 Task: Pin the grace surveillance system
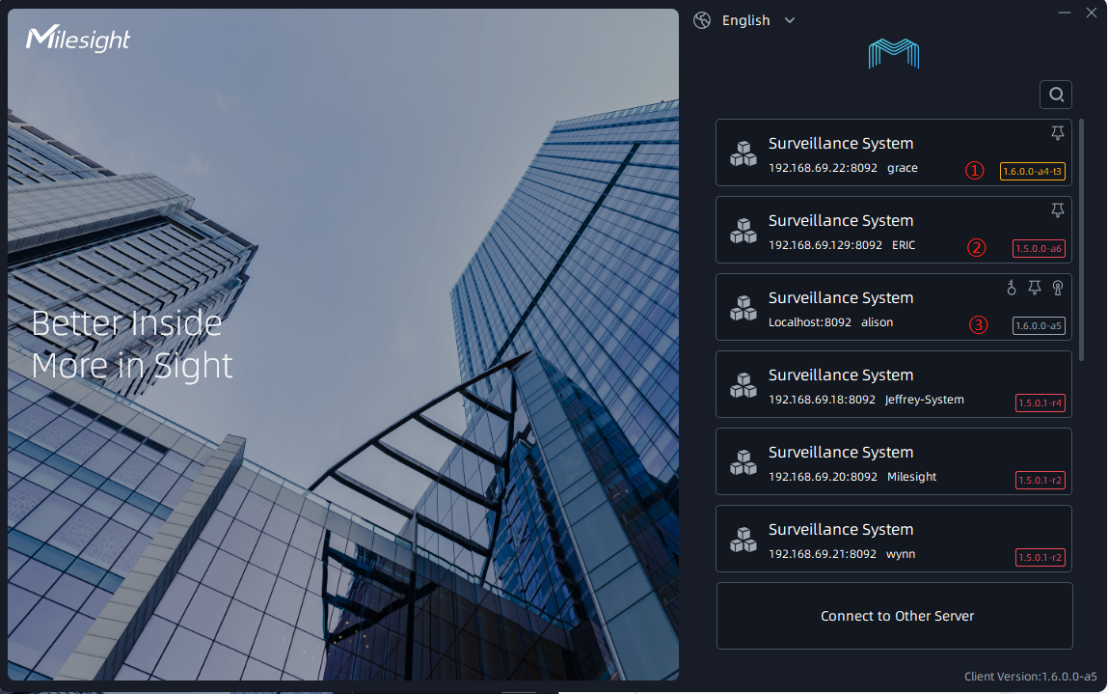pyautogui.click(x=1057, y=133)
